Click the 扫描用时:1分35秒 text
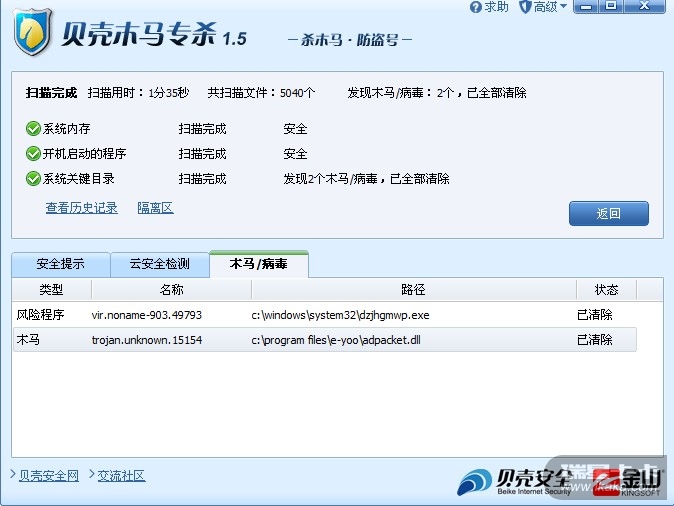The height and width of the screenshot is (506, 674). click(x=138, y=92)
